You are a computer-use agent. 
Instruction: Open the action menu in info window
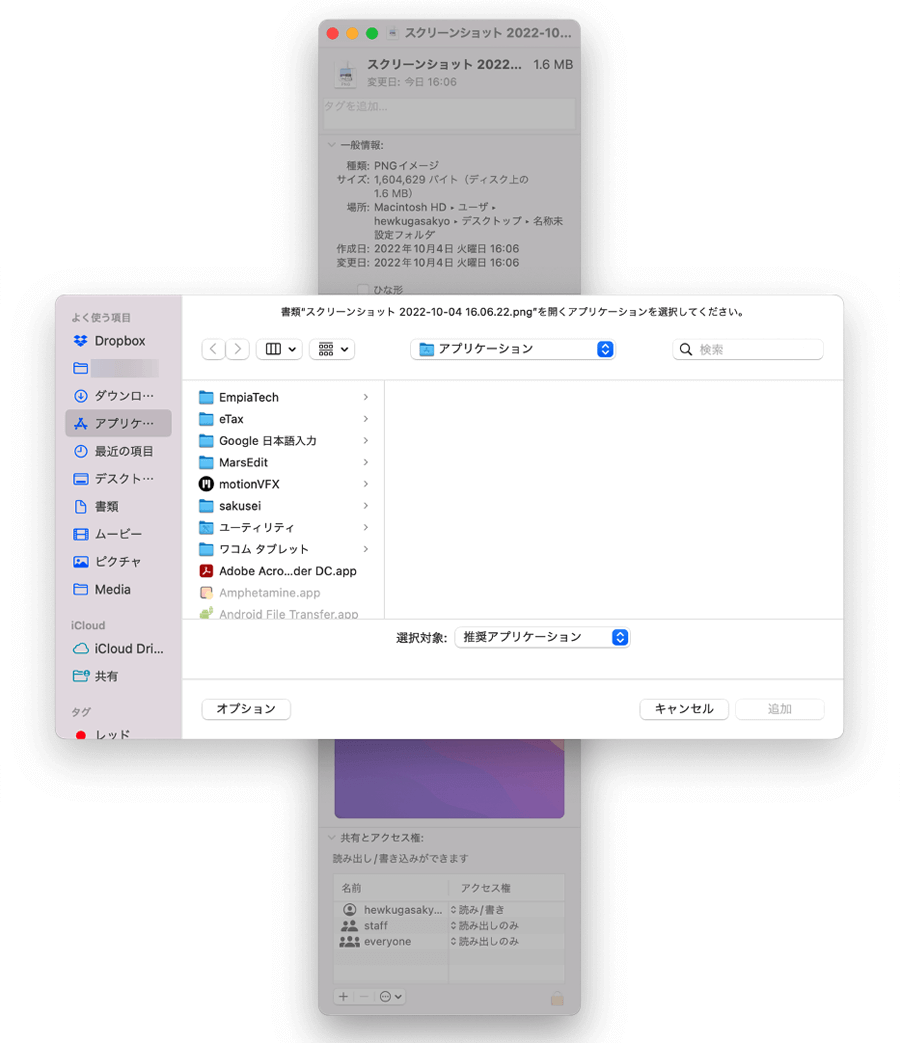coord(390,996)
